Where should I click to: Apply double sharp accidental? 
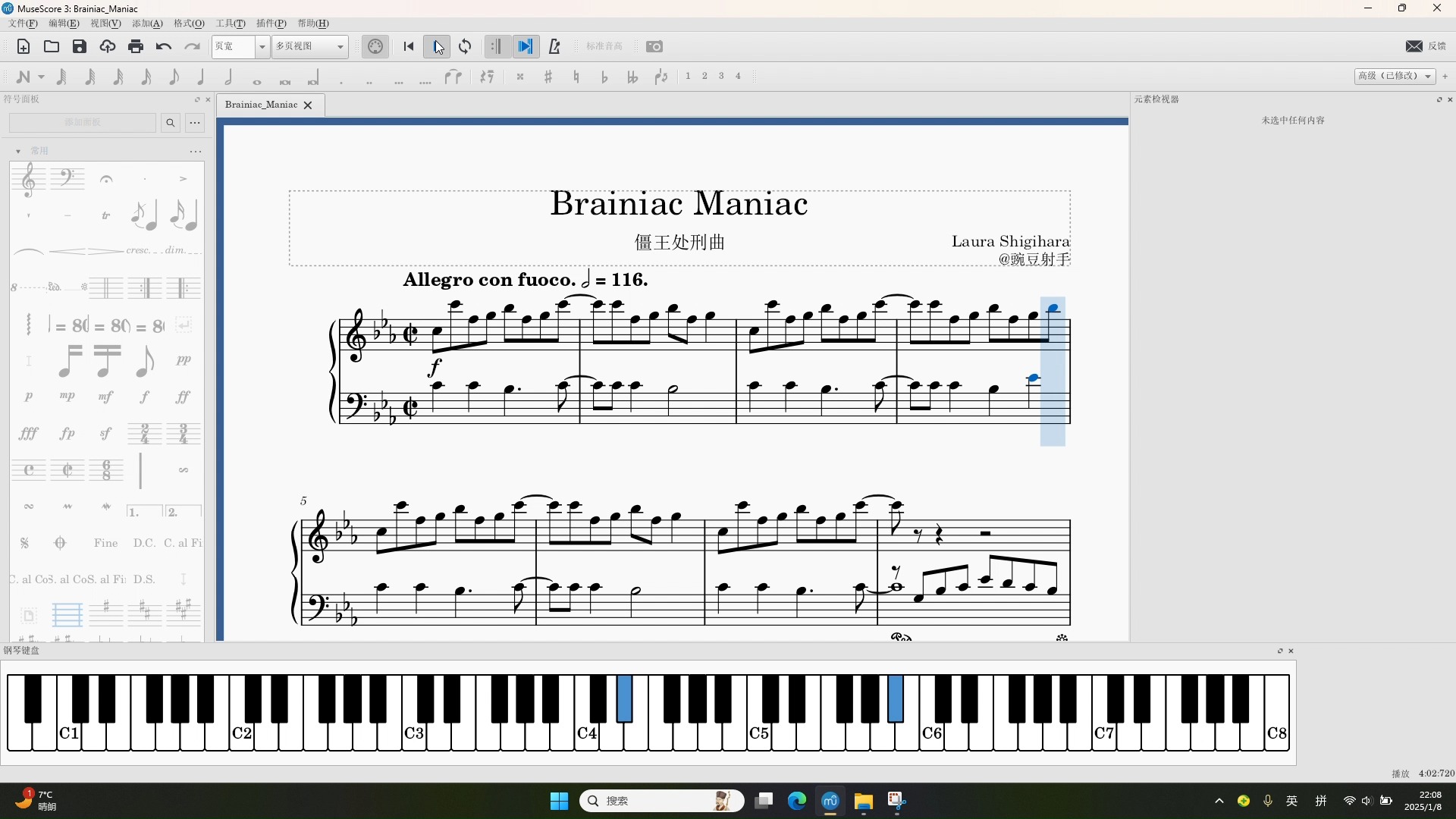tap(520, 77)
